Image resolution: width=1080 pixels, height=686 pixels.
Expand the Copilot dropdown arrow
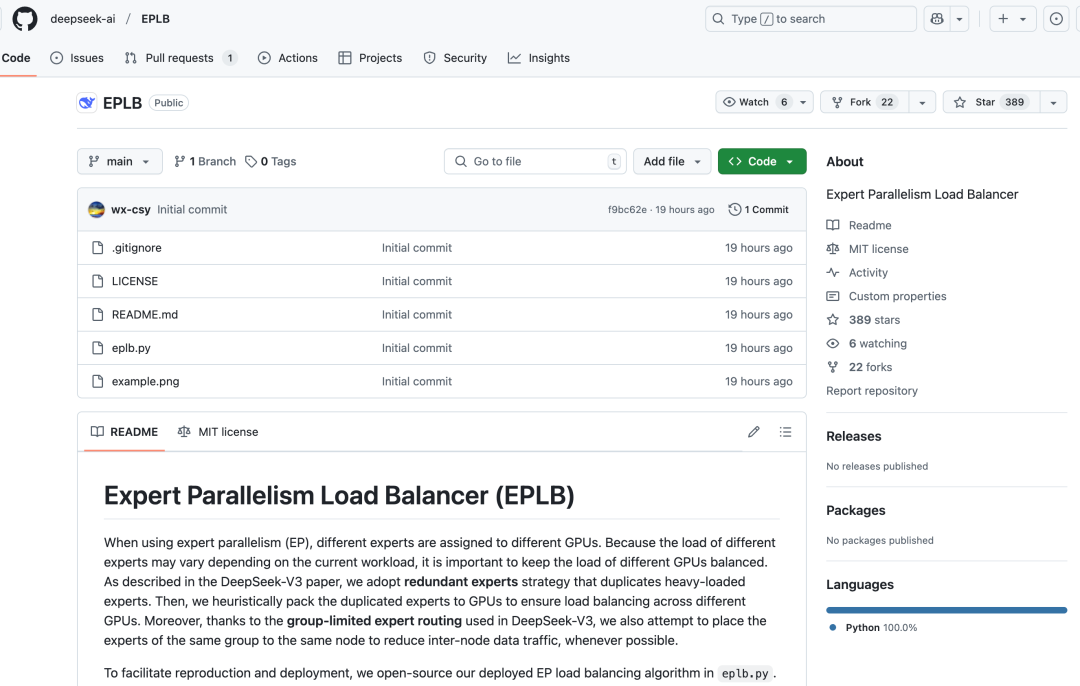point(959,19)
